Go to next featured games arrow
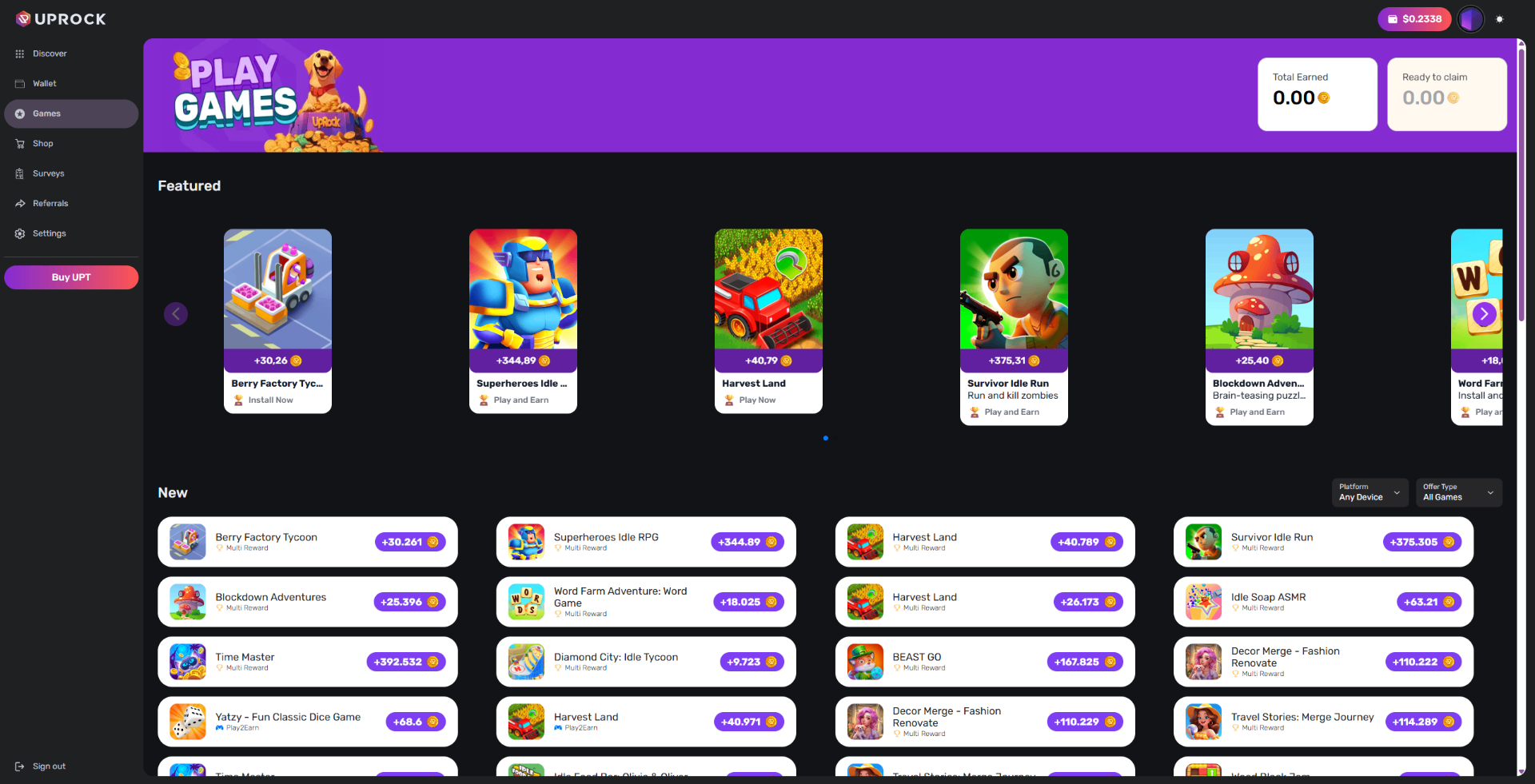 (1484, 314)
